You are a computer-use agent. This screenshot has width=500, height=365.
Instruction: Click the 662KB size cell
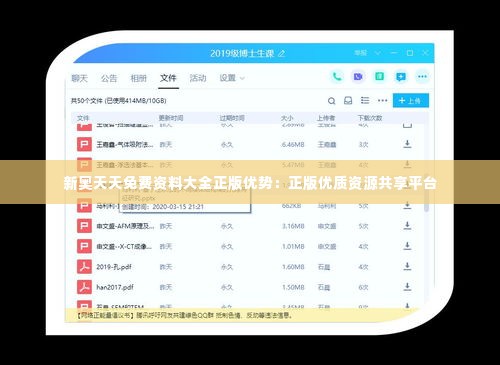coord(291,206)
